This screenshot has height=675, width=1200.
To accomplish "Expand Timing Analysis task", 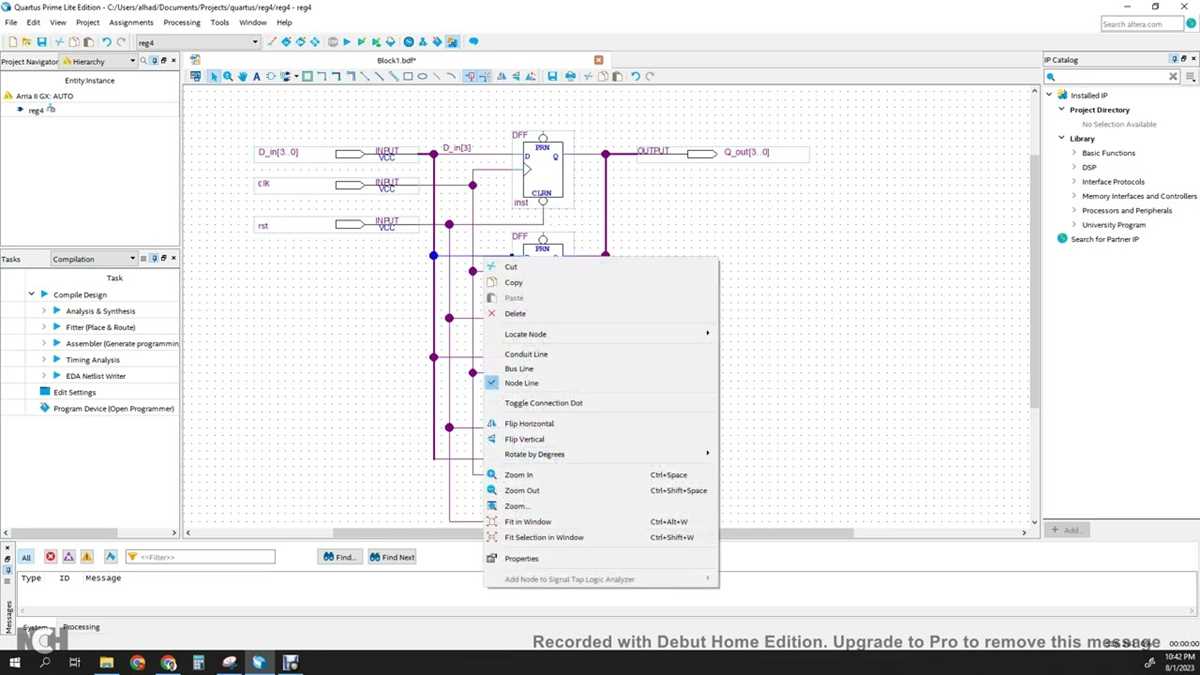I will point(44,360).
